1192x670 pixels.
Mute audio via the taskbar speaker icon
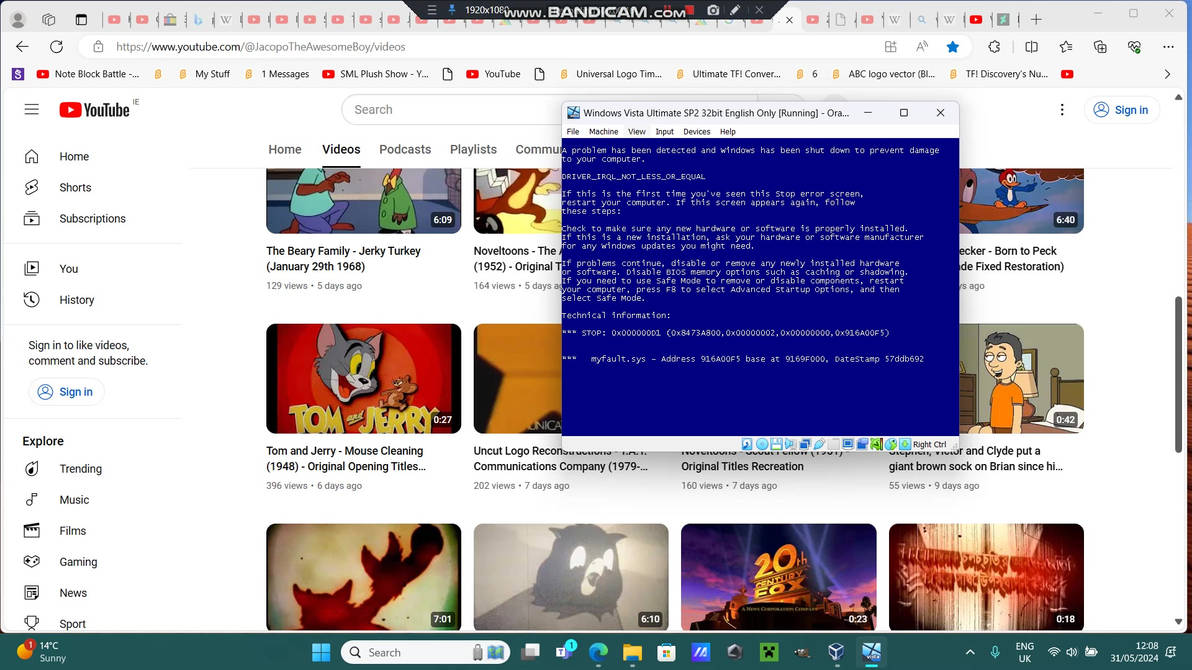(x=1071, y=652)
